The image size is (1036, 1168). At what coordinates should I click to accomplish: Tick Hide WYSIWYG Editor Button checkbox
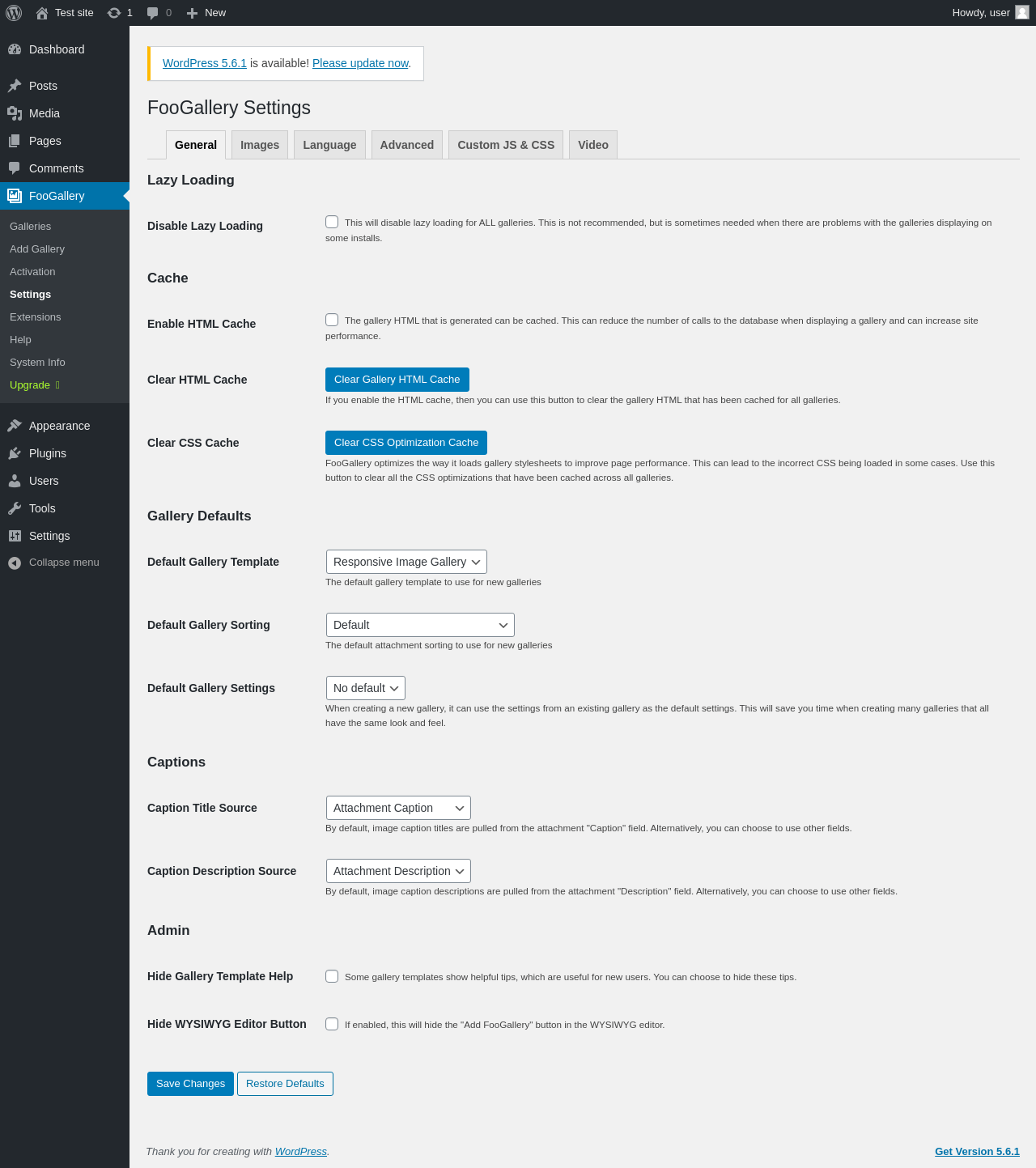tap(332, 1024)
